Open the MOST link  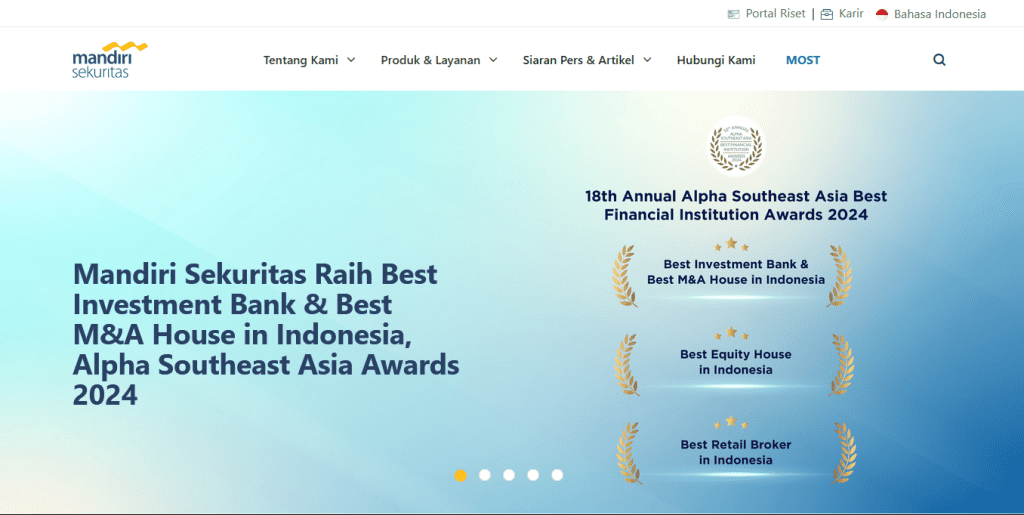click(x=803, y=60)
